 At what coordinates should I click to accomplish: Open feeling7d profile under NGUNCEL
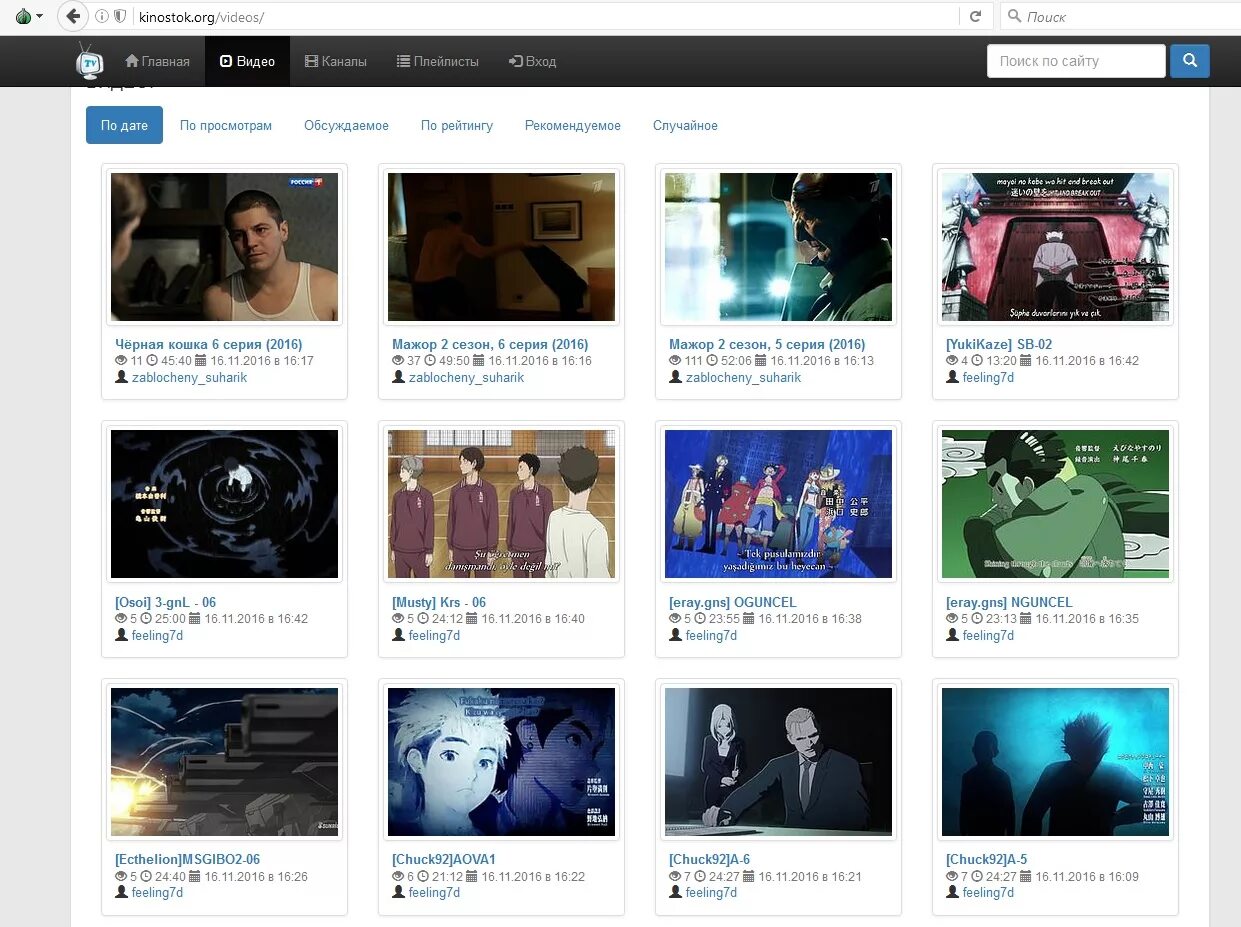(x=988, y=636)
